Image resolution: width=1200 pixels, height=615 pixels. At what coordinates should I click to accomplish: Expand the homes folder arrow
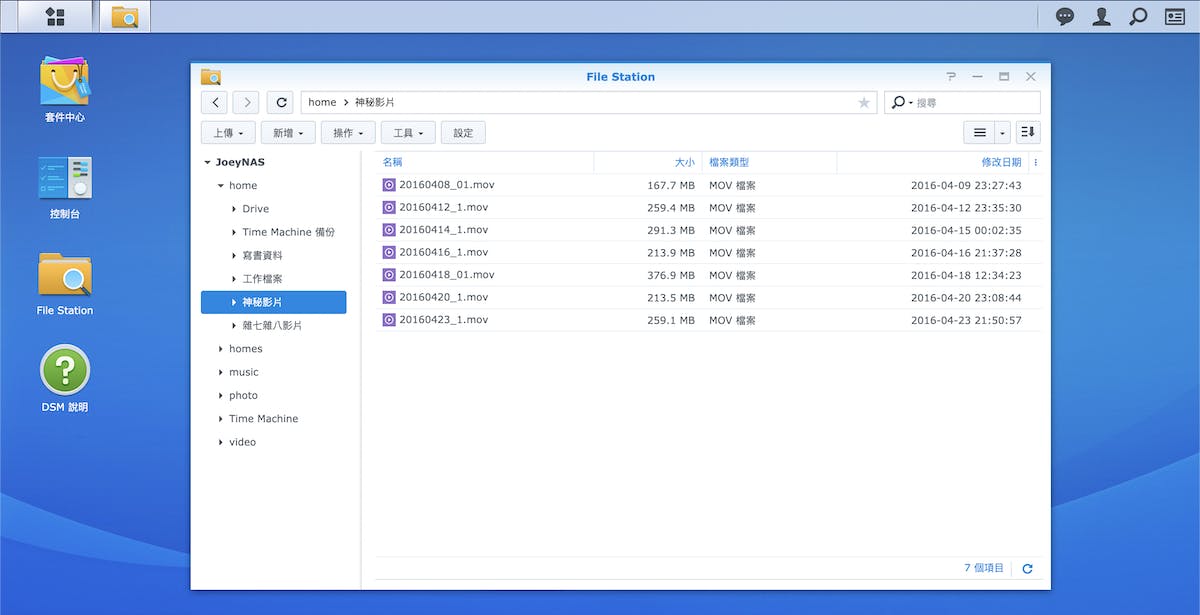point(220,349)
